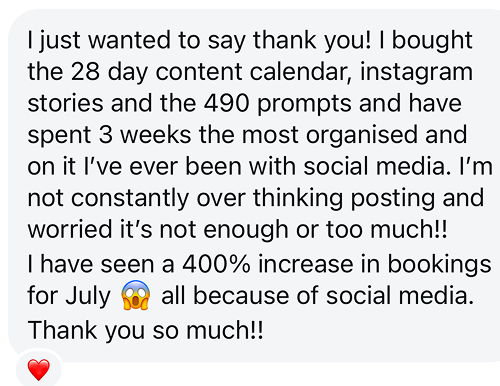Viewport: 500px width, 386px height.
Task: Click the word "stories" starting the third line
Action: click(65, 103)
